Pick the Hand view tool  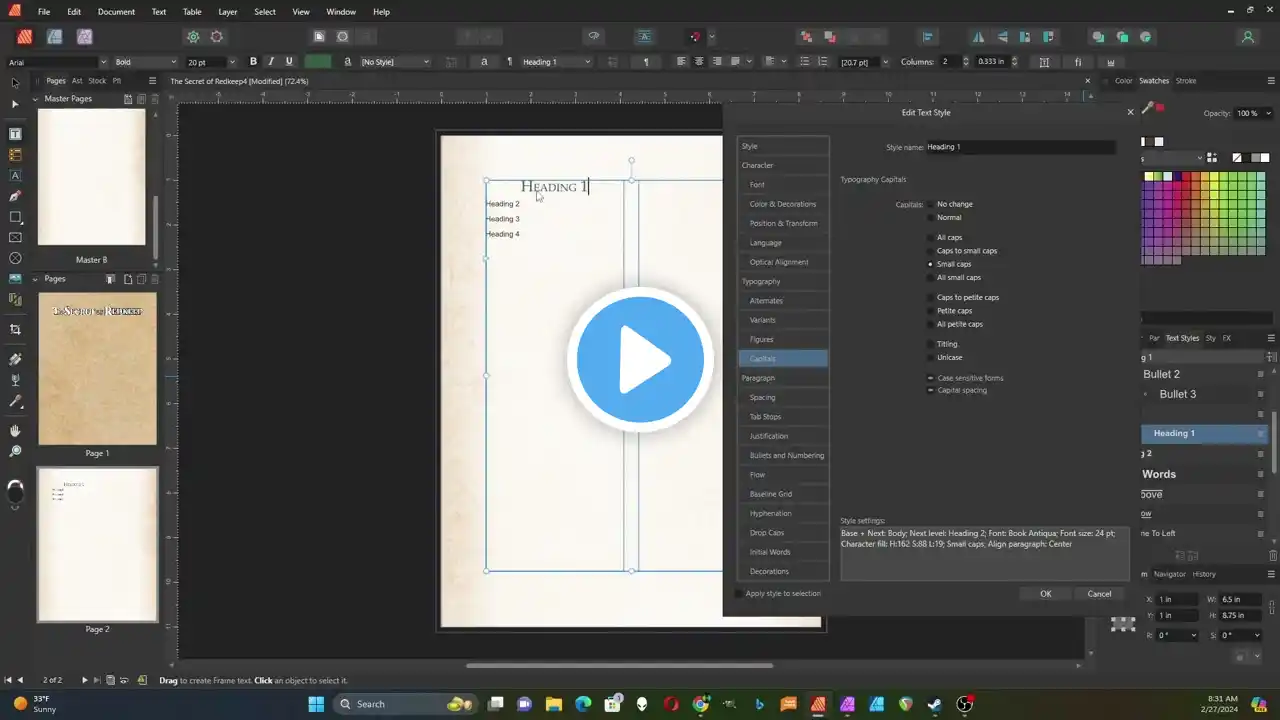[15, 430]
